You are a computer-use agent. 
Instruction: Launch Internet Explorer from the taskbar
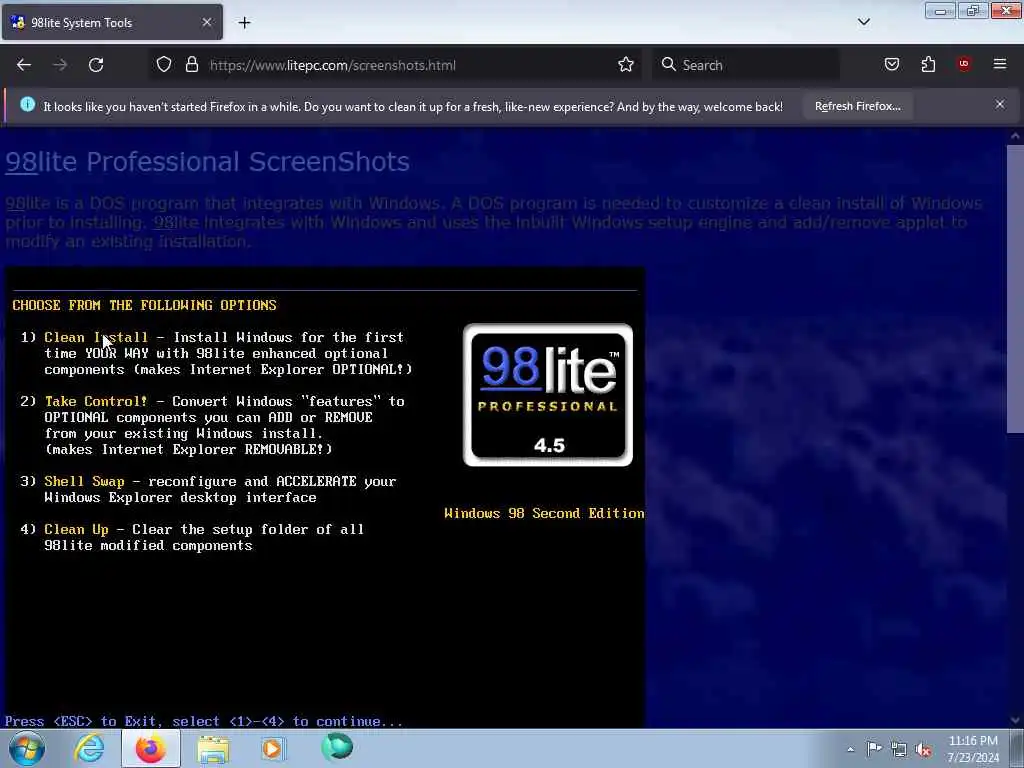[89, 748]
